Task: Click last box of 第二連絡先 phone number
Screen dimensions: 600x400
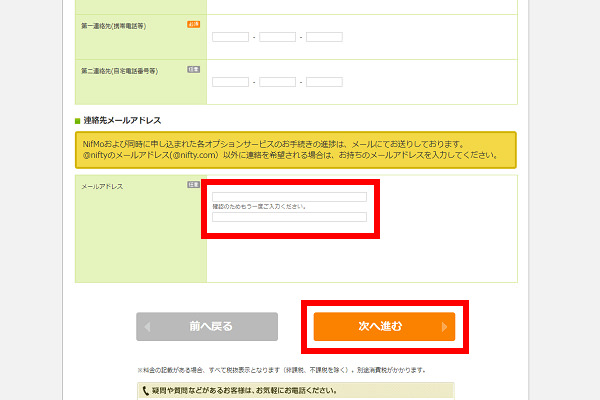Action: click(324, 82)
